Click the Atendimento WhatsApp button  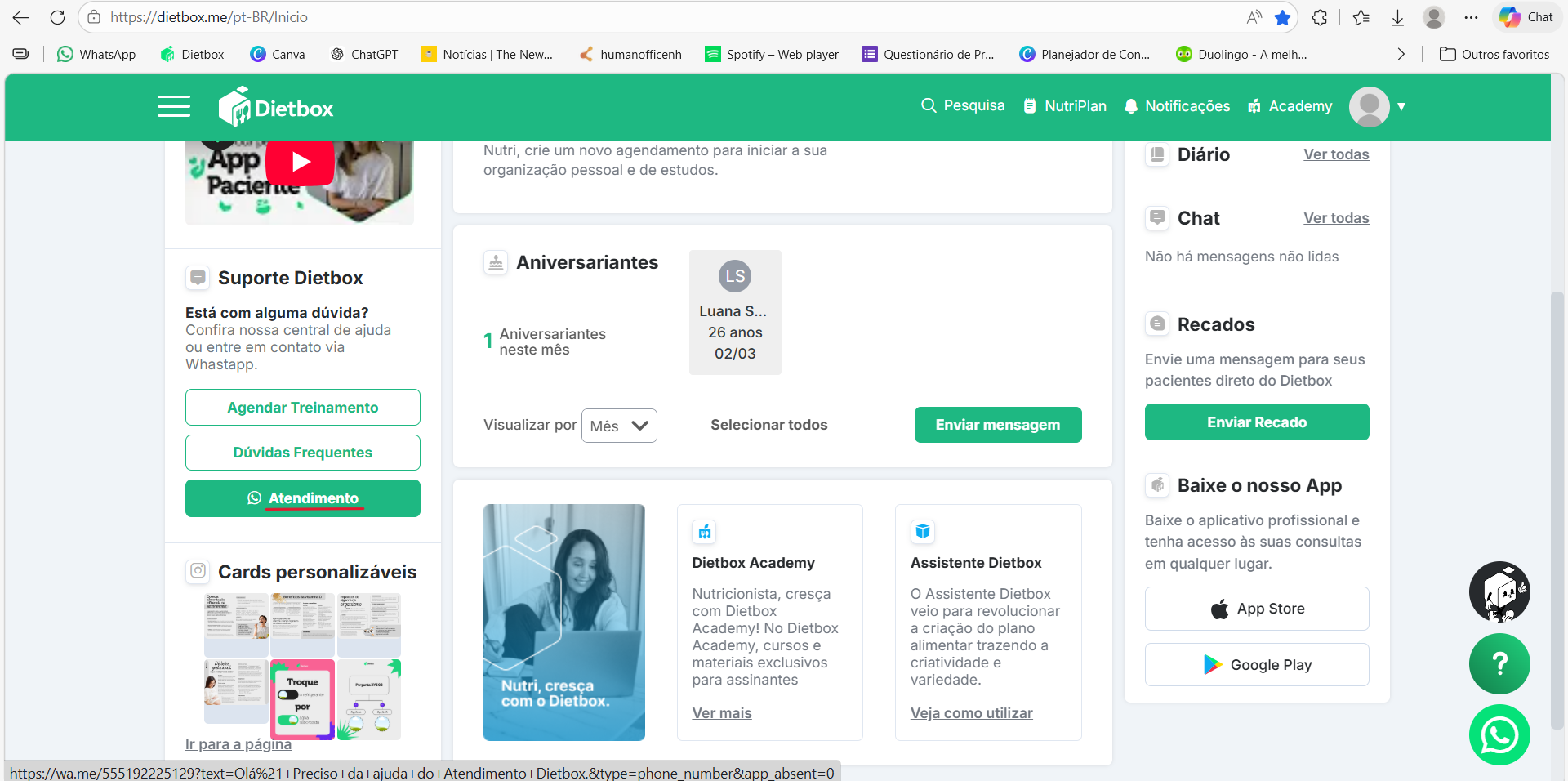[x=303, y=498]
